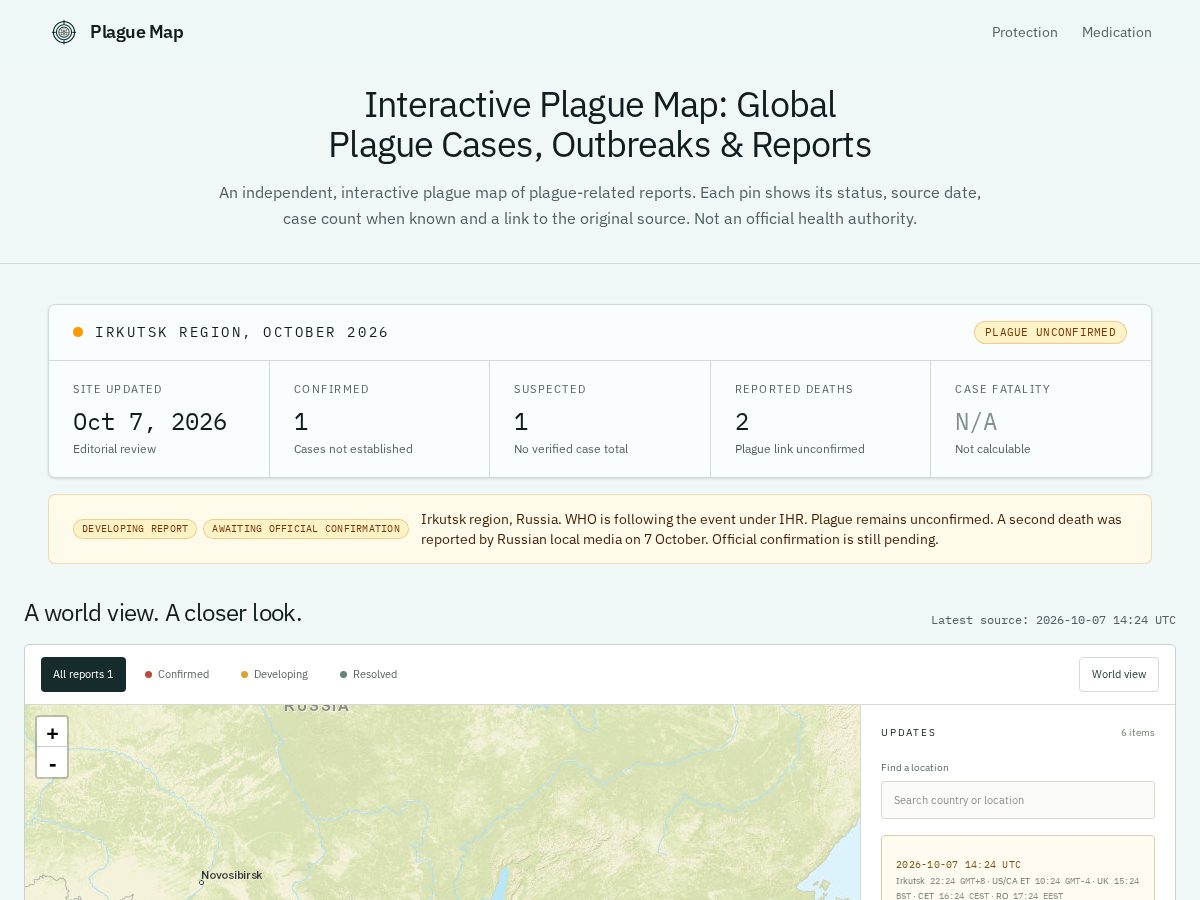The height and width of the screenshot is (900, 1200).
Task: Click the Reported Deaths value 2
Action: [x=742, y=422]
